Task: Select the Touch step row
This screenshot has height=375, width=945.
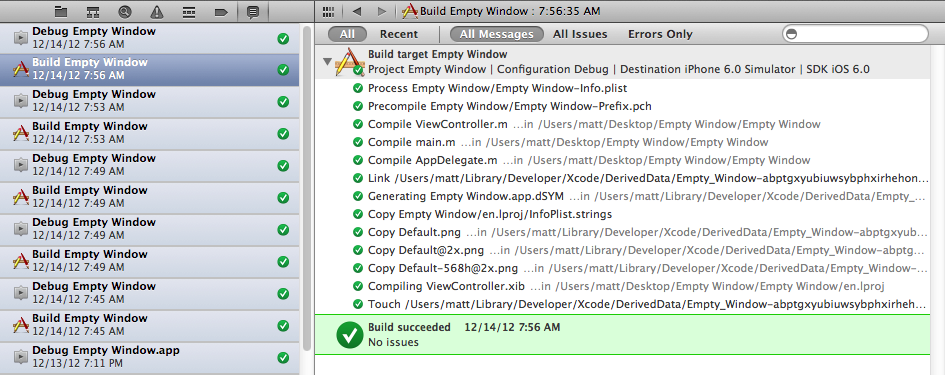Action: point(623,304)
